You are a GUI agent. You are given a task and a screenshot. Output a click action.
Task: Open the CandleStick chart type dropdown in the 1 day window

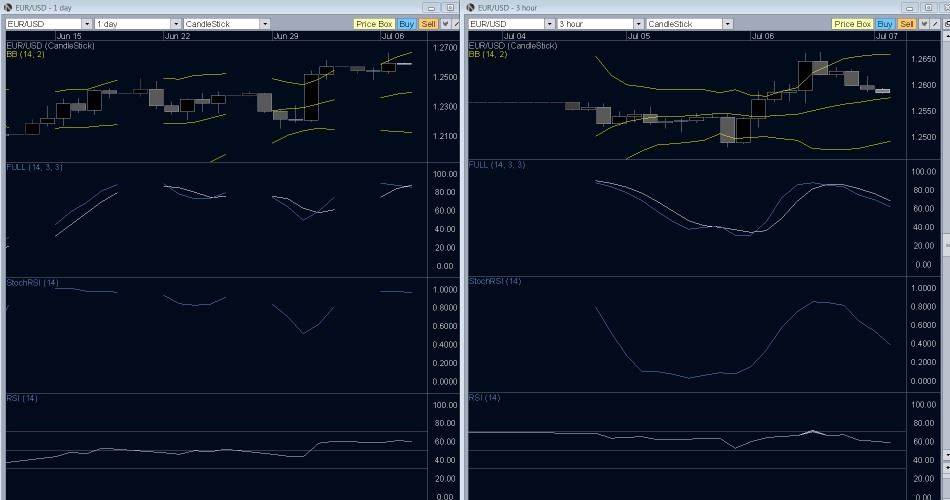point(265,24)
